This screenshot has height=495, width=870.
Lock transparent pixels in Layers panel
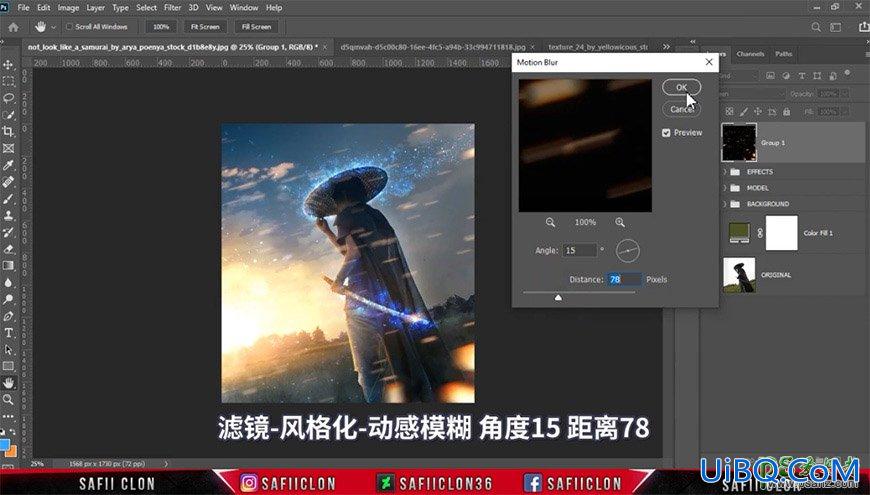(730, 112)
